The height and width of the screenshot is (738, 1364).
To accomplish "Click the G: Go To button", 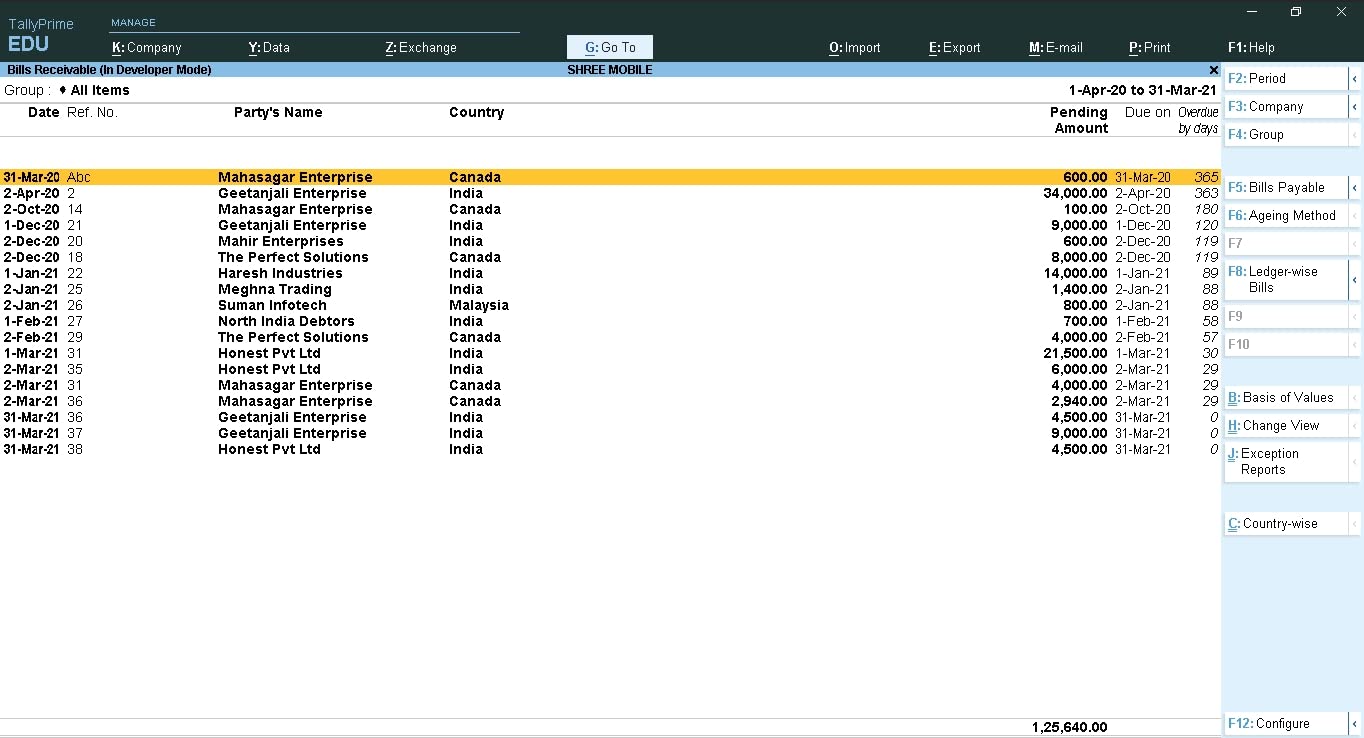I will (x=609, y=46).
